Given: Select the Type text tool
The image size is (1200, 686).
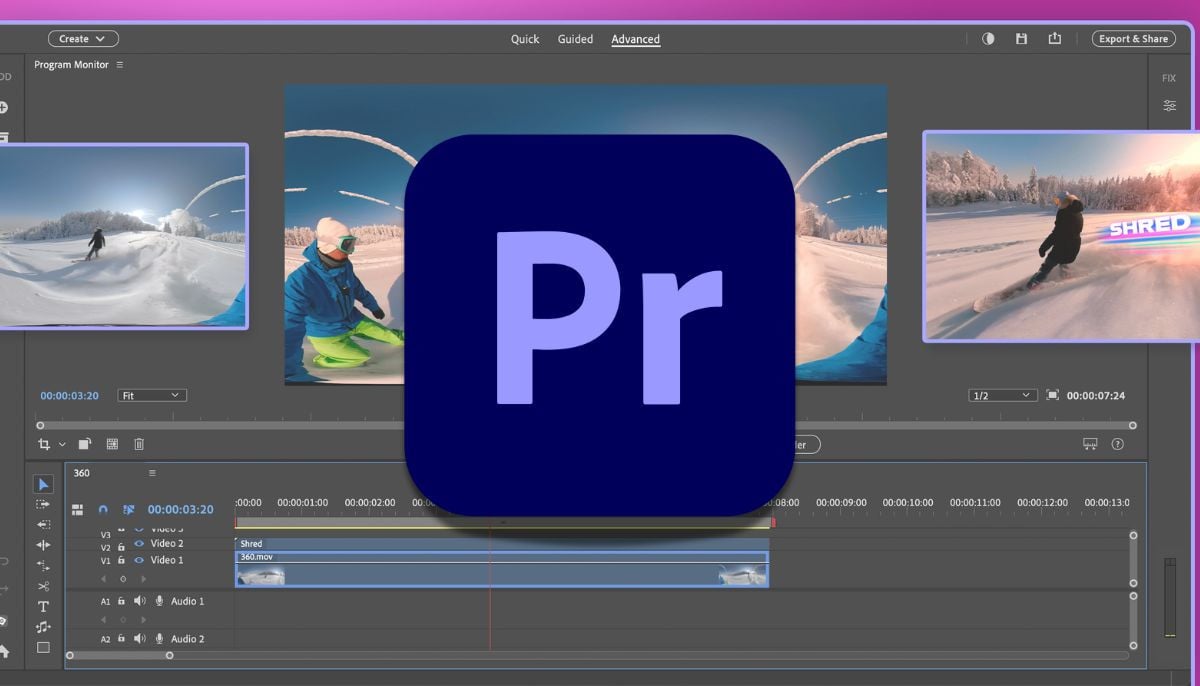Looking at the screenshot, I should tap(43, 607).
